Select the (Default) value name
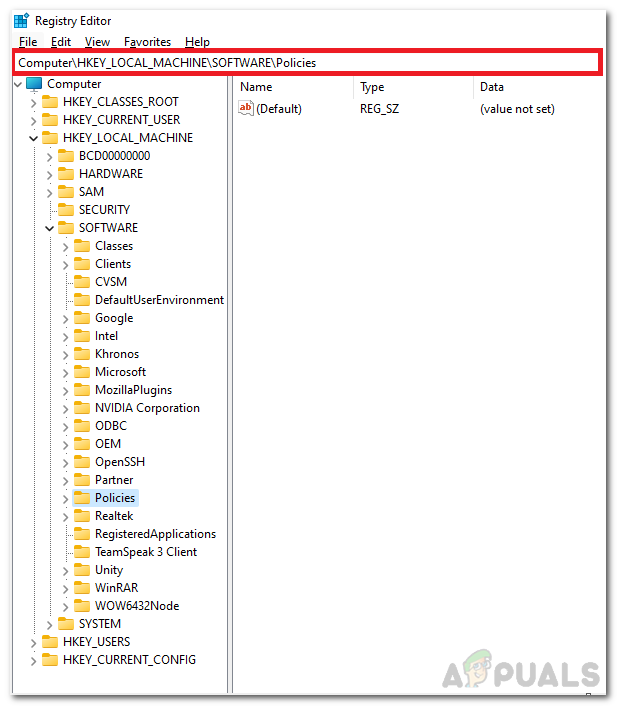617x706 pixels. pyautogui.click(x=279, y=109)
